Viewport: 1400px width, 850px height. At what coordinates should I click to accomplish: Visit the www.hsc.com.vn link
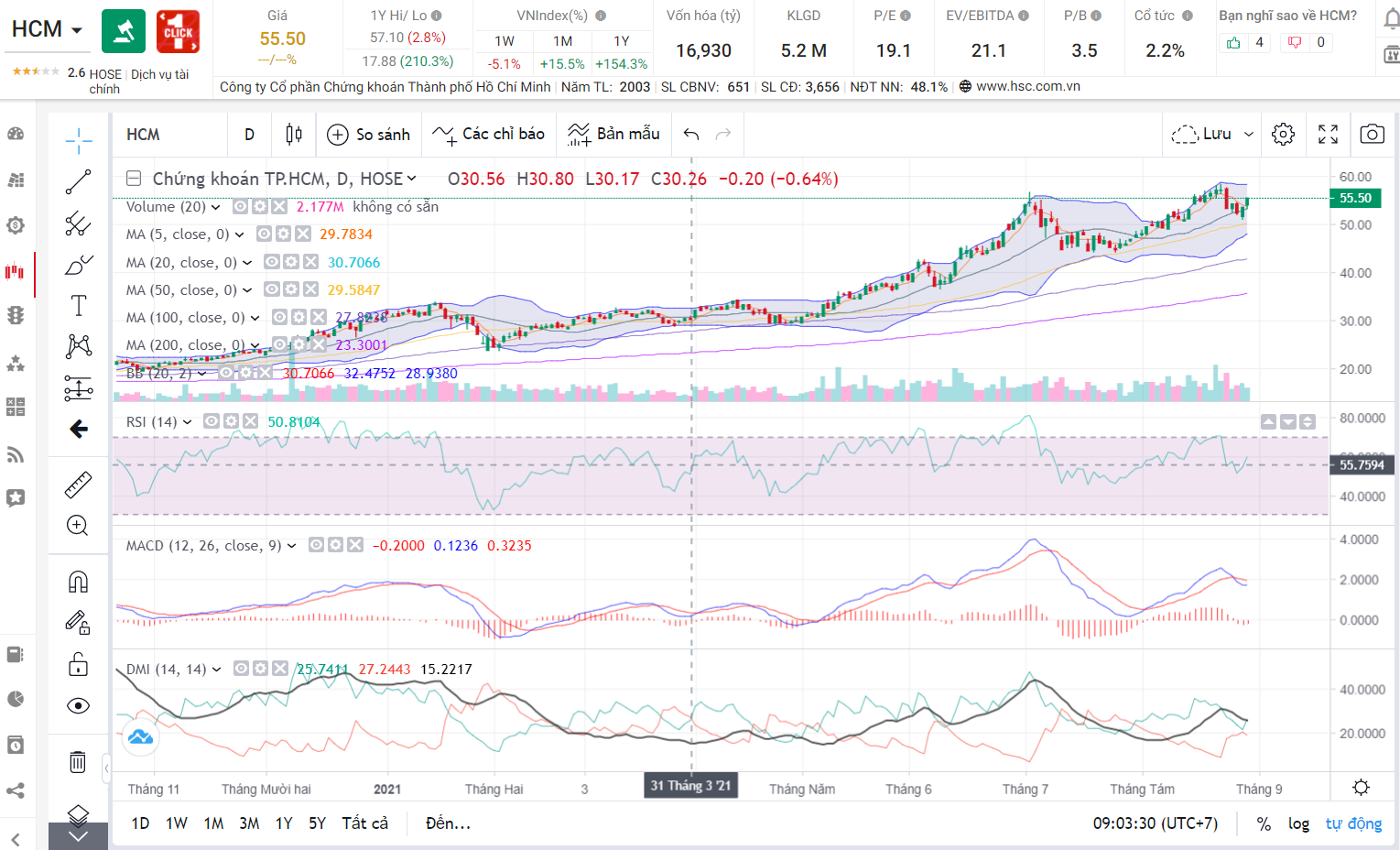pos(1028,86)
